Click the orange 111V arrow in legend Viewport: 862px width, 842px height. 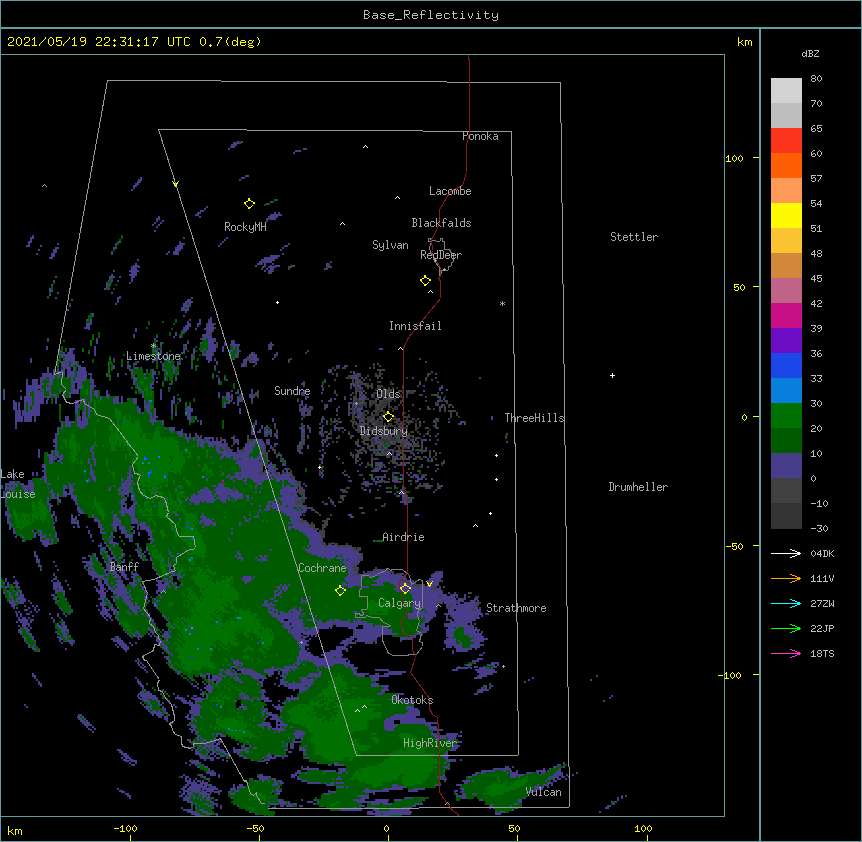pos(786,578)
